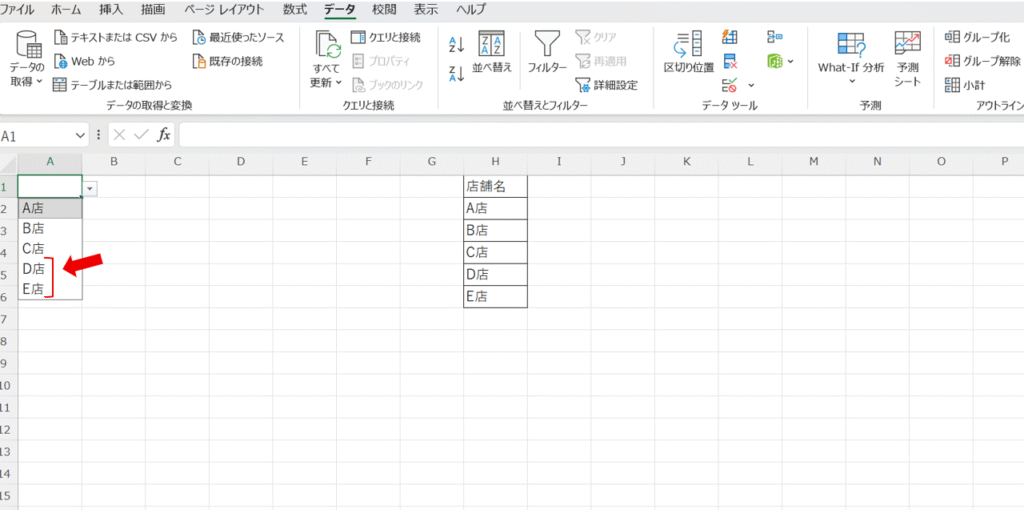Screen dimensions: 1024x510
Task: Switch to the 数式 ribbon tab
Action: point(294,10)
